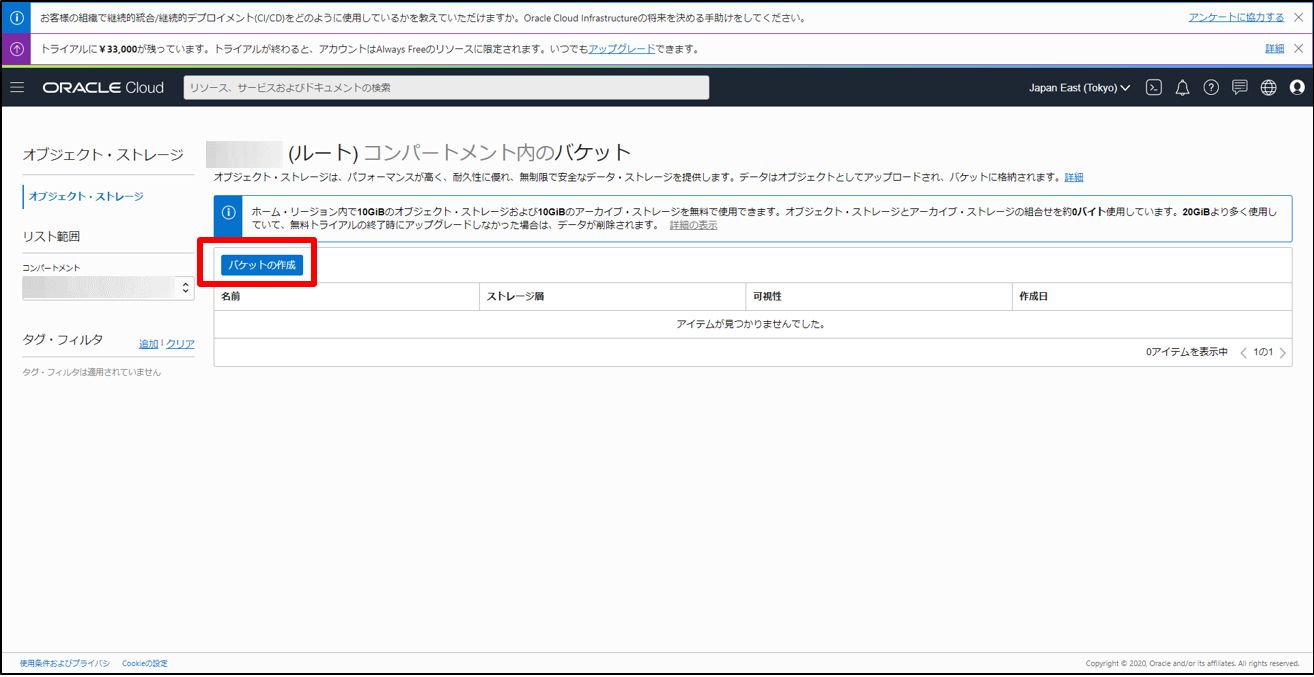Viewport: 1314px width, 677px height.
Task: Open the main navigation hamburger menu
Action: 17,87
